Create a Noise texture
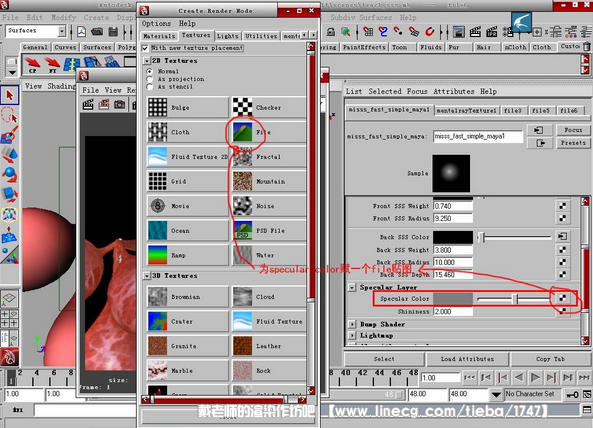 pyautogui.click(x=268, y=206)
